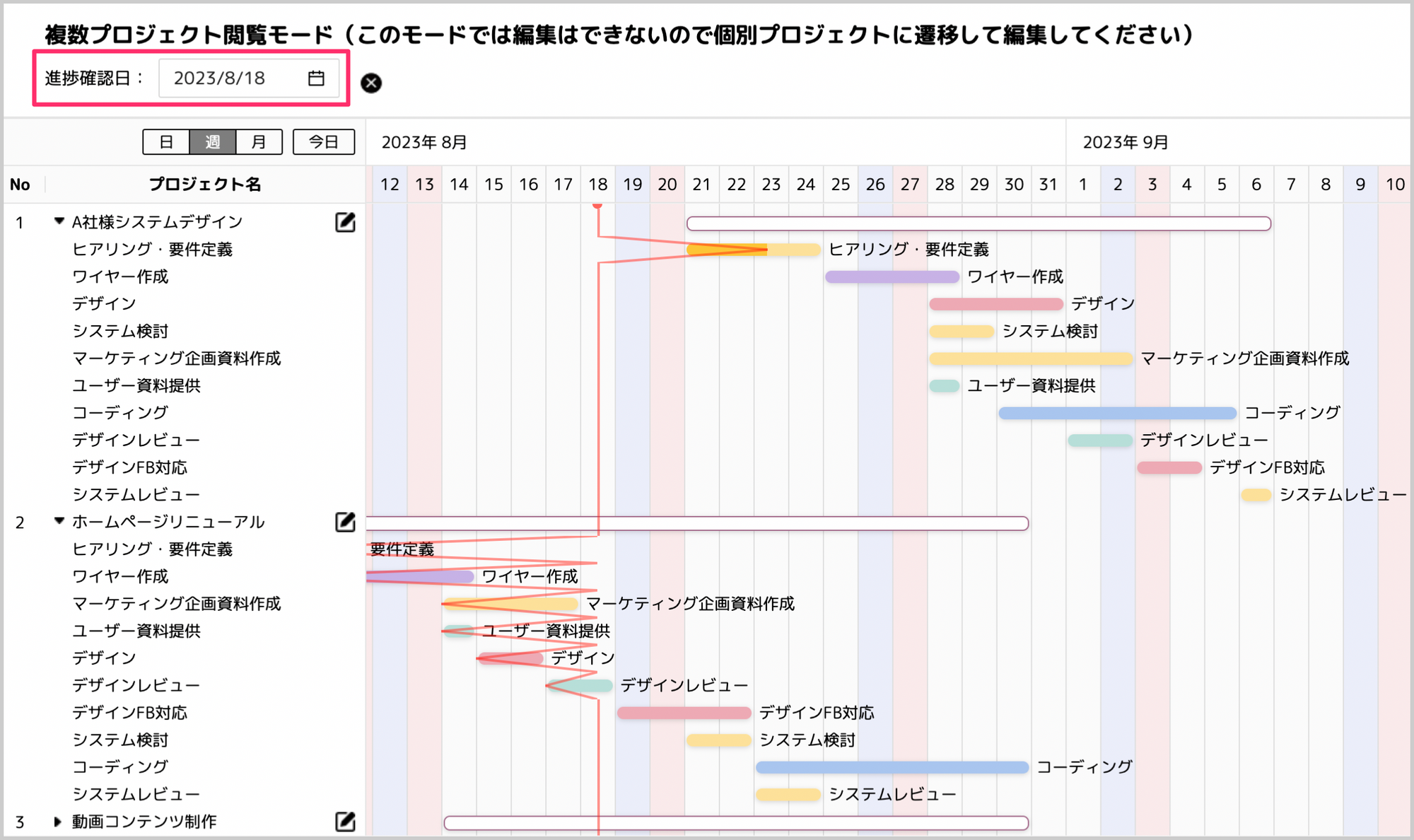1414x840 pixels.
Task: Edit ホームページリニューアル project icon
Action: (x=345, y=522)
